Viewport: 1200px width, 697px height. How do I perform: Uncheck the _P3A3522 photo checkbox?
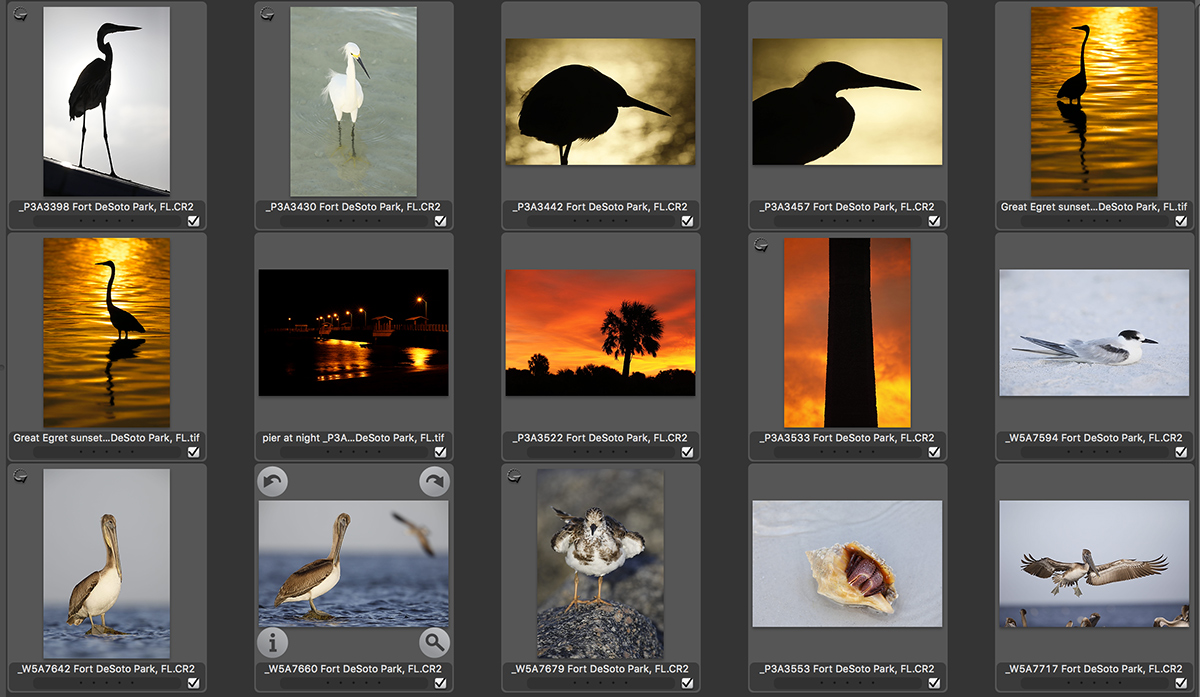[687, 452]
